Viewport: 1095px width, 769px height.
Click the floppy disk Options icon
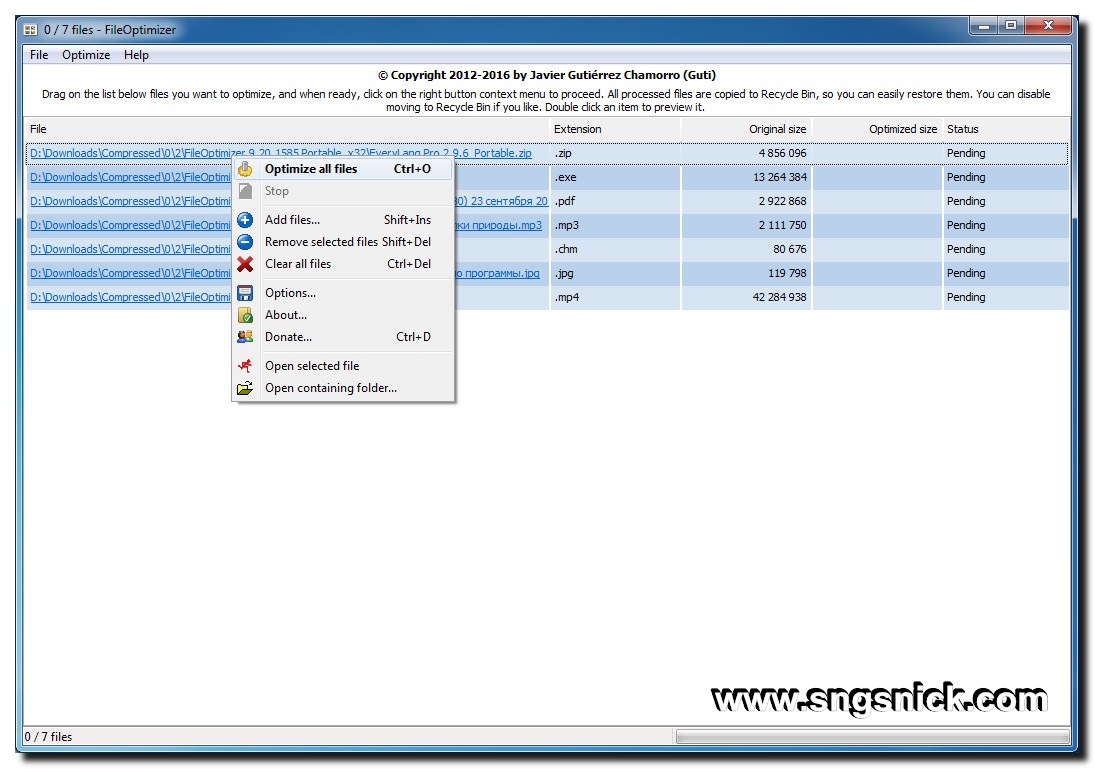(x=245, y=293)
